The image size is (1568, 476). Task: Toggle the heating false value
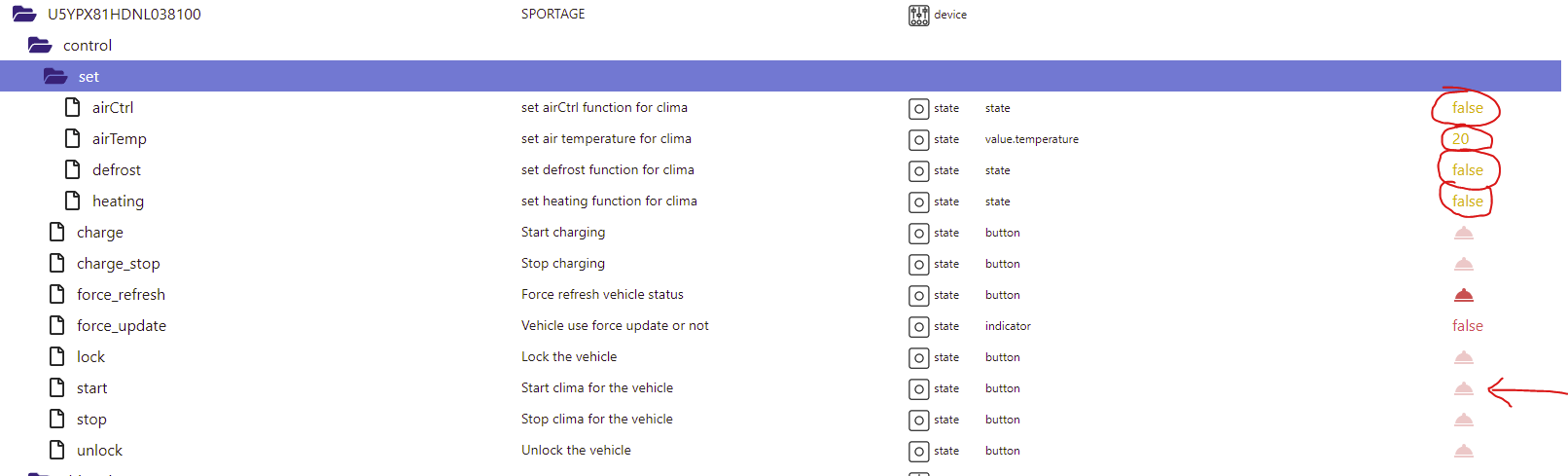(x=1467, y=201)
